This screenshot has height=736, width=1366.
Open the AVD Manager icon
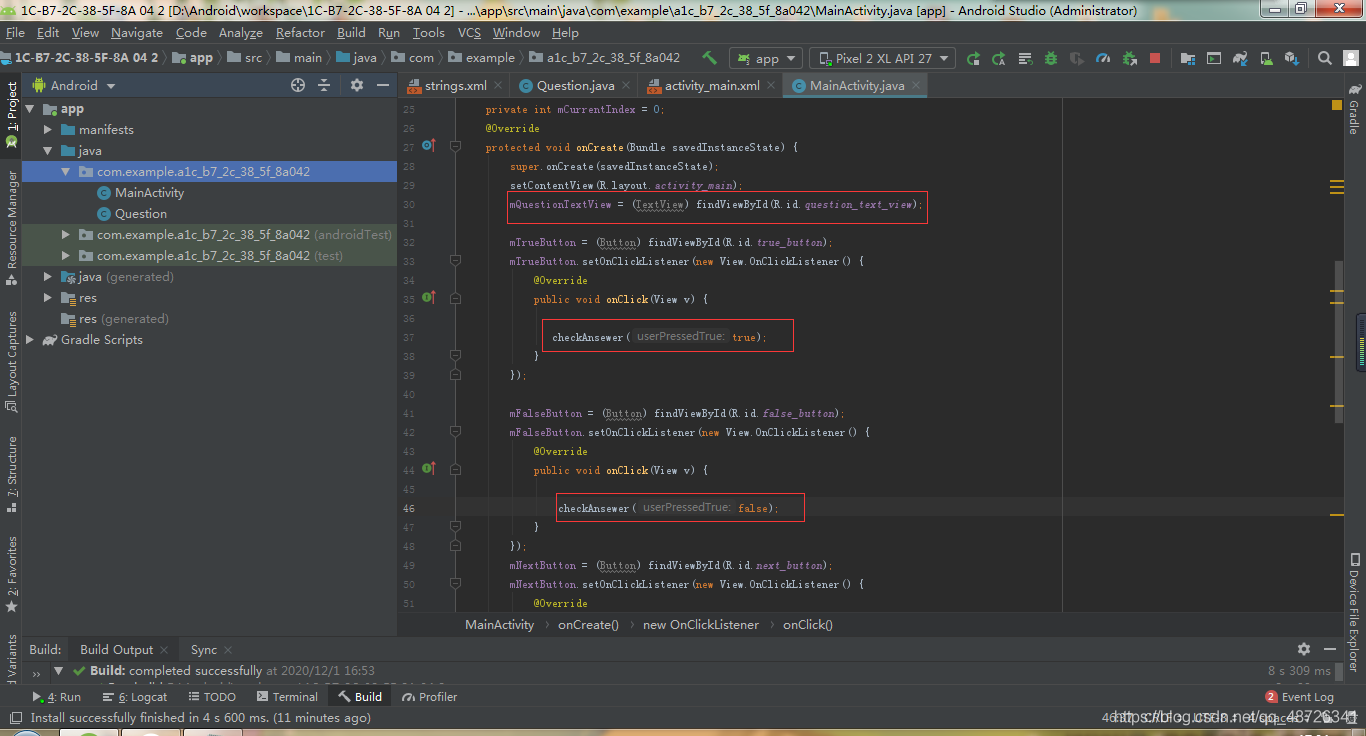1266,58
